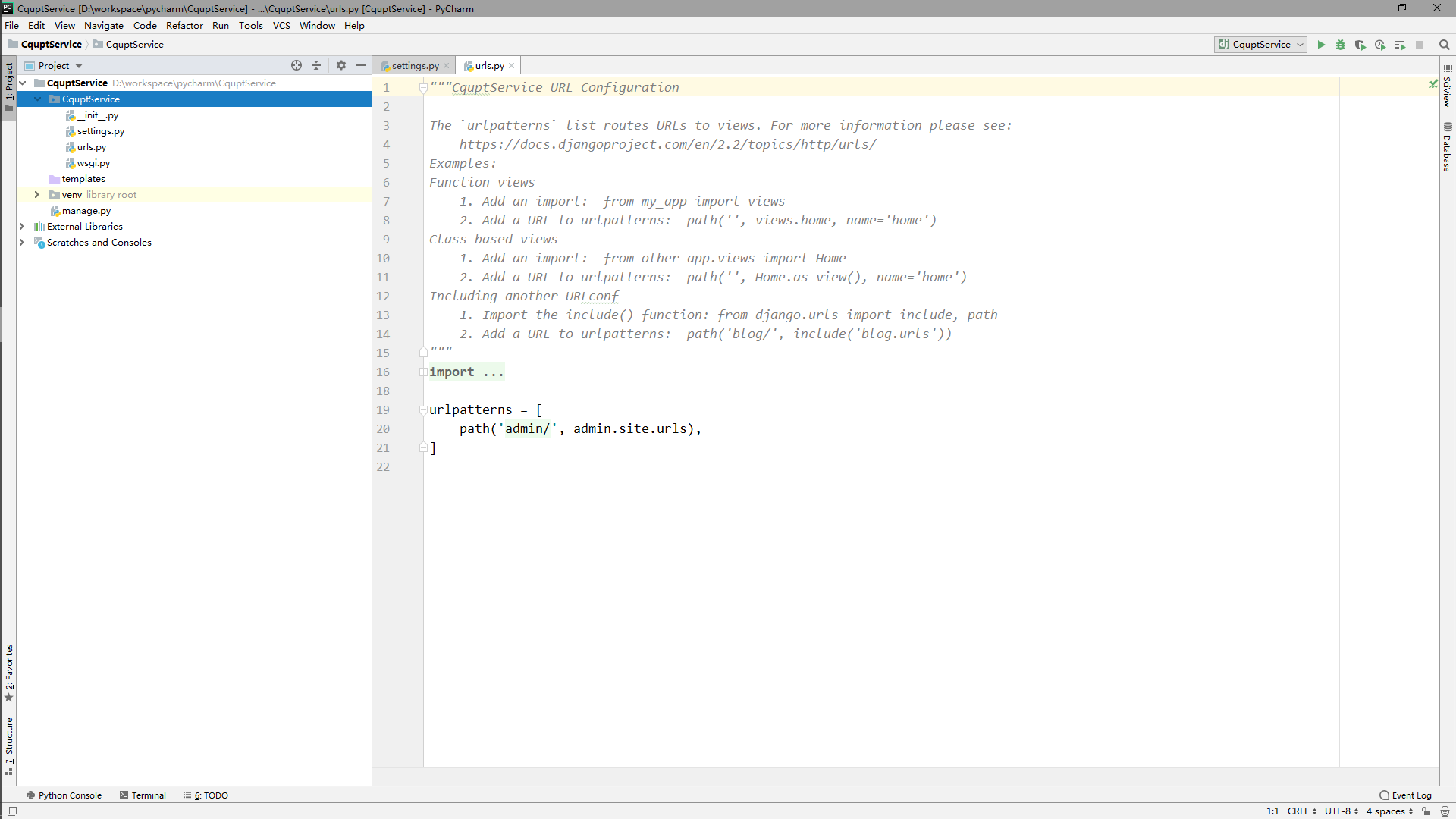Open the Project panel gear settings
Screen dimensions: 1456x819
[341, 66]
